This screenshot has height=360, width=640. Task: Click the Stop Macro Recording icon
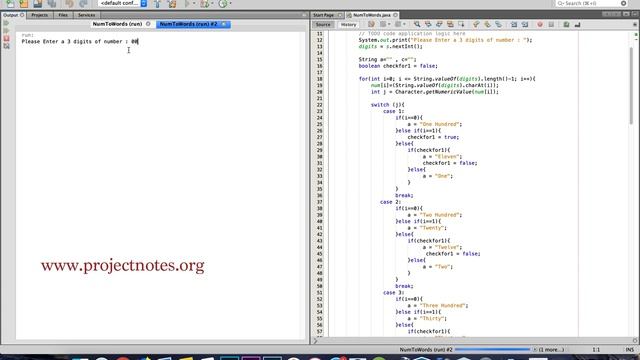(551, 25)
